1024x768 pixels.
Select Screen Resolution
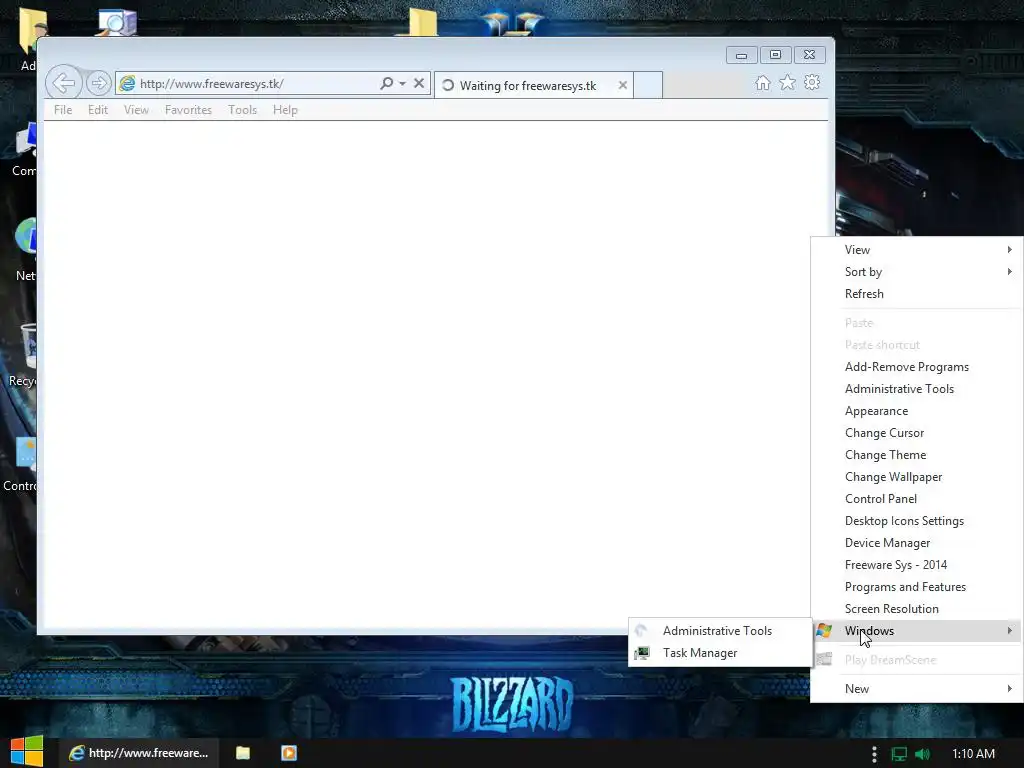[x=916, y=609]
